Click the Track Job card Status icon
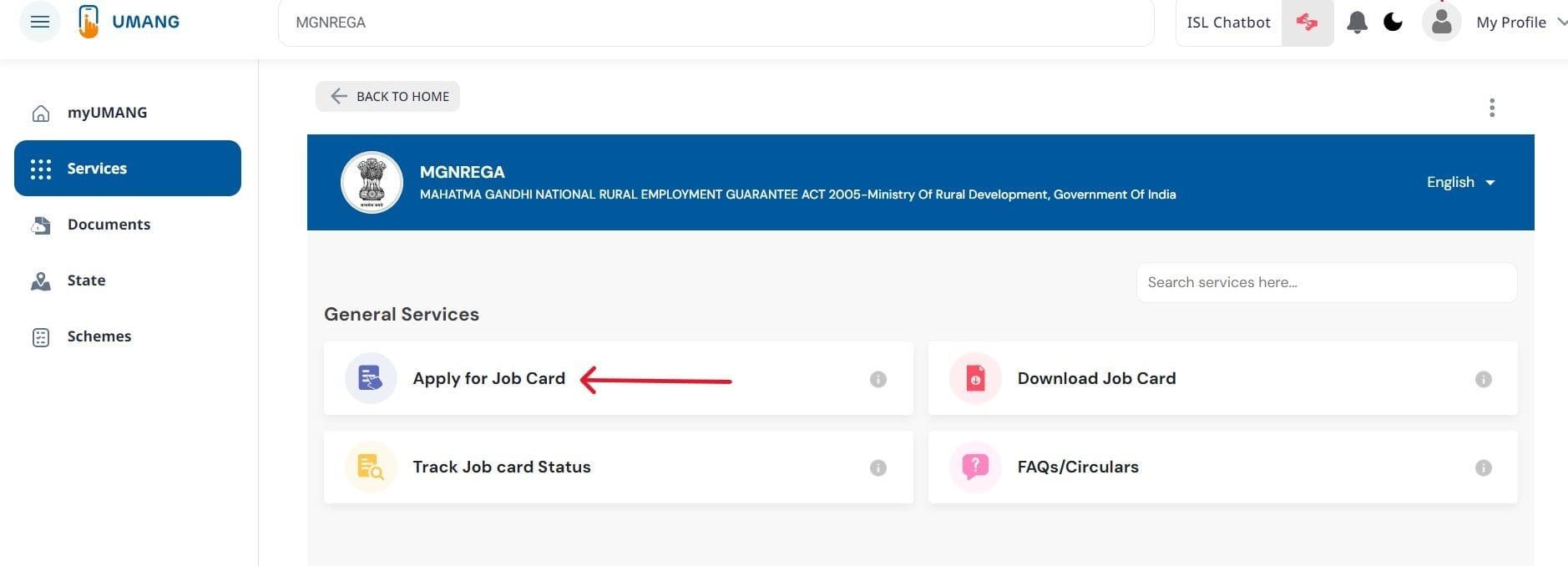Screen dimensions: 1568x566 pyautogui.click(x=371, y=467)
